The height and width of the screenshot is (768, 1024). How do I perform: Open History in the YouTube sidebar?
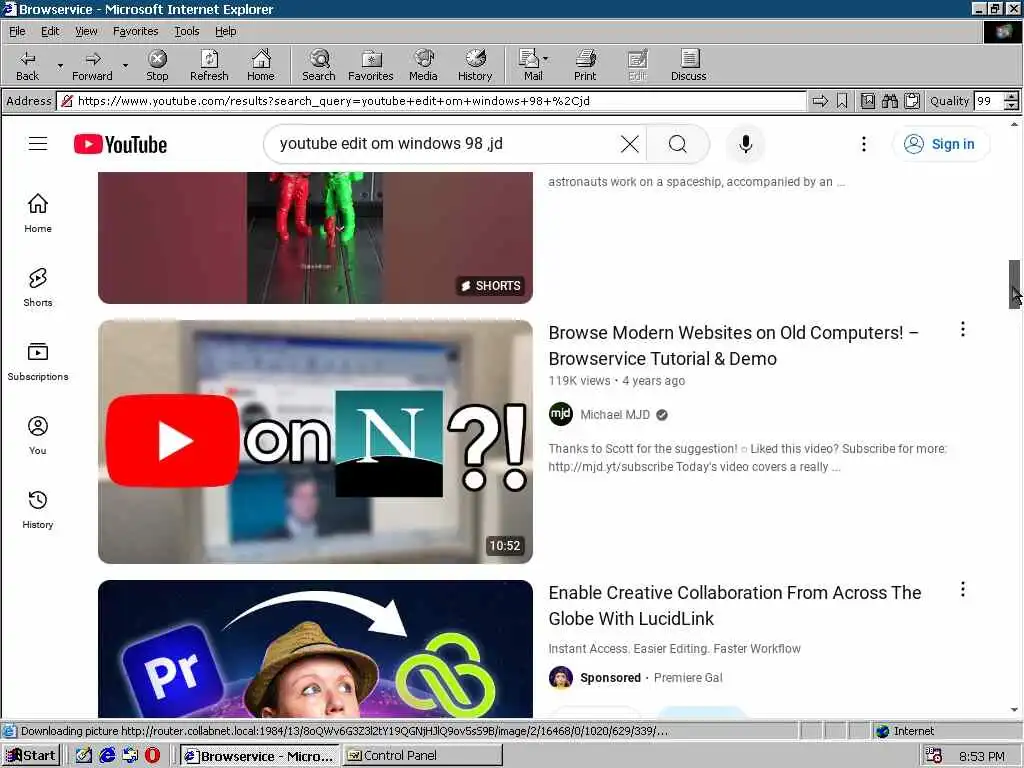[x=38, y=509]
